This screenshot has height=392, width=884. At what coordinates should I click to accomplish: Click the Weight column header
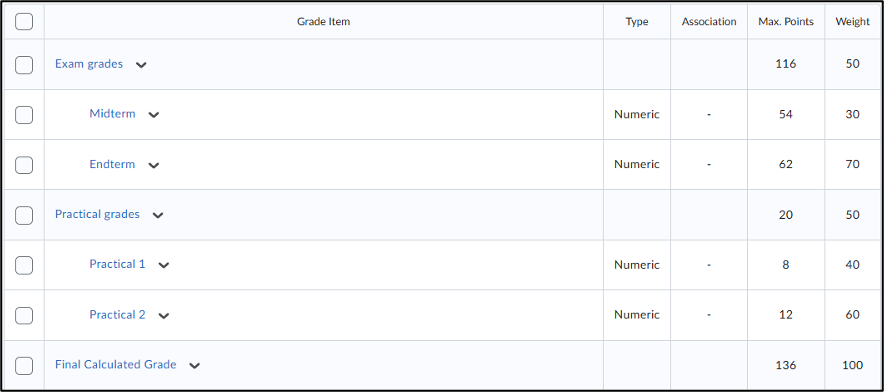coord(852,22)
